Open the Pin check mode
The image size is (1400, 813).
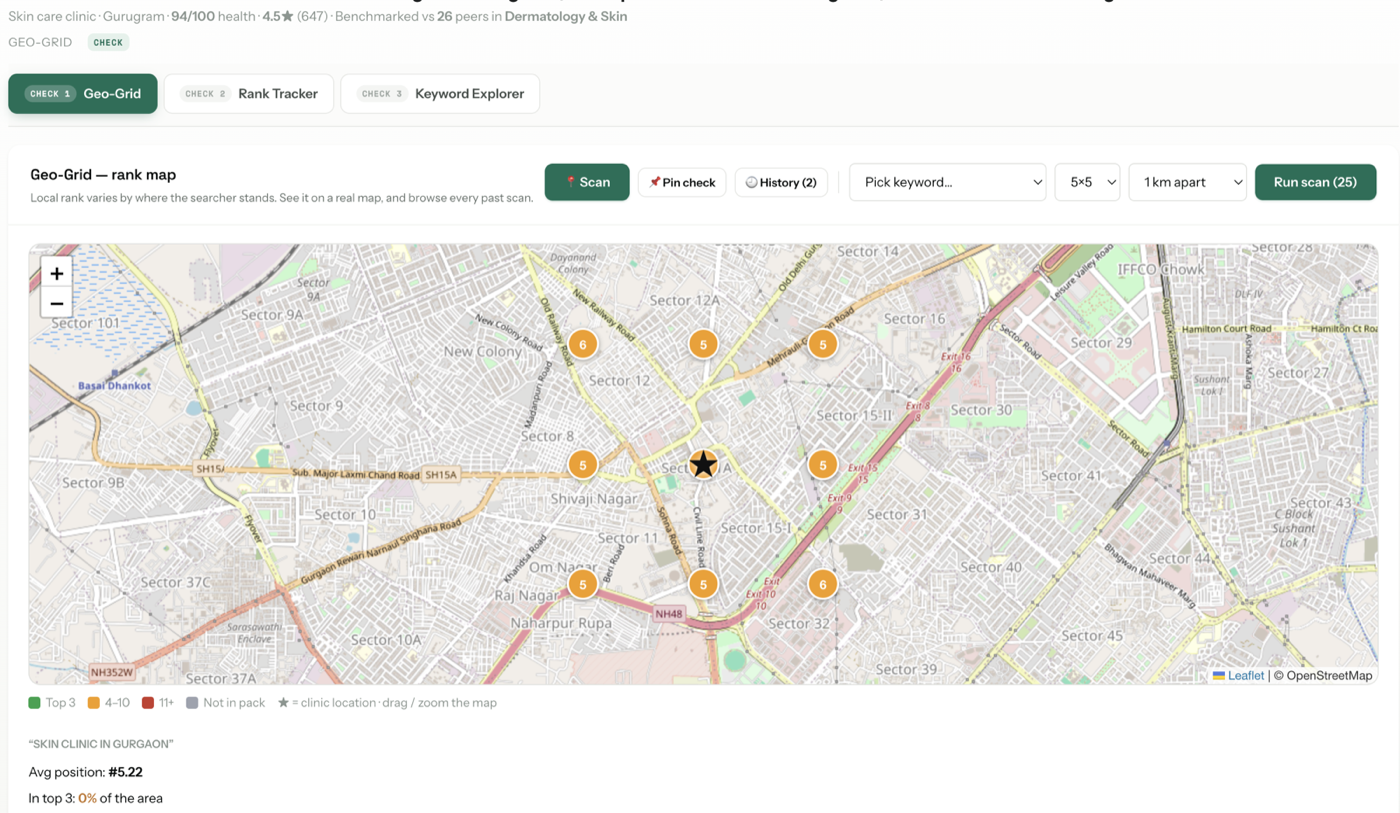(682, 182)
